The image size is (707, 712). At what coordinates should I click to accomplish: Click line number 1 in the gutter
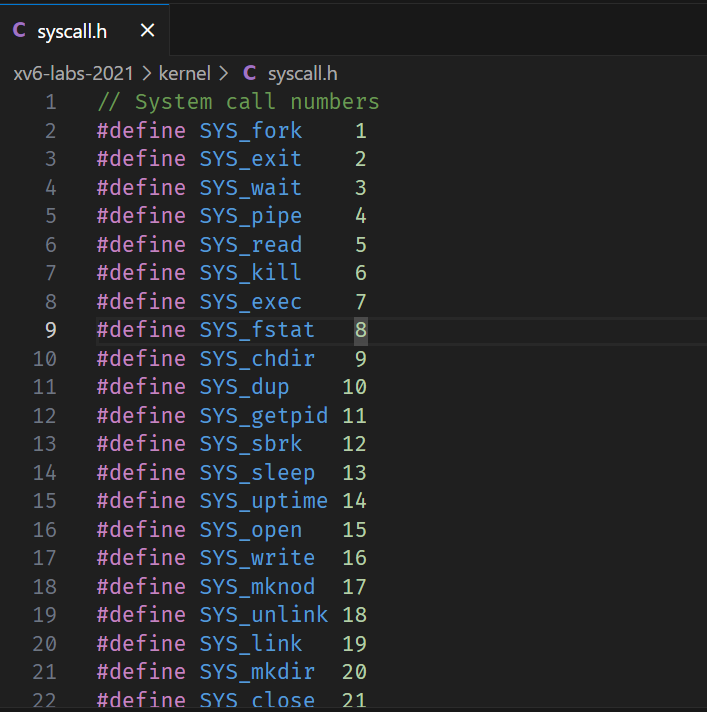click(x=51, y=102)
